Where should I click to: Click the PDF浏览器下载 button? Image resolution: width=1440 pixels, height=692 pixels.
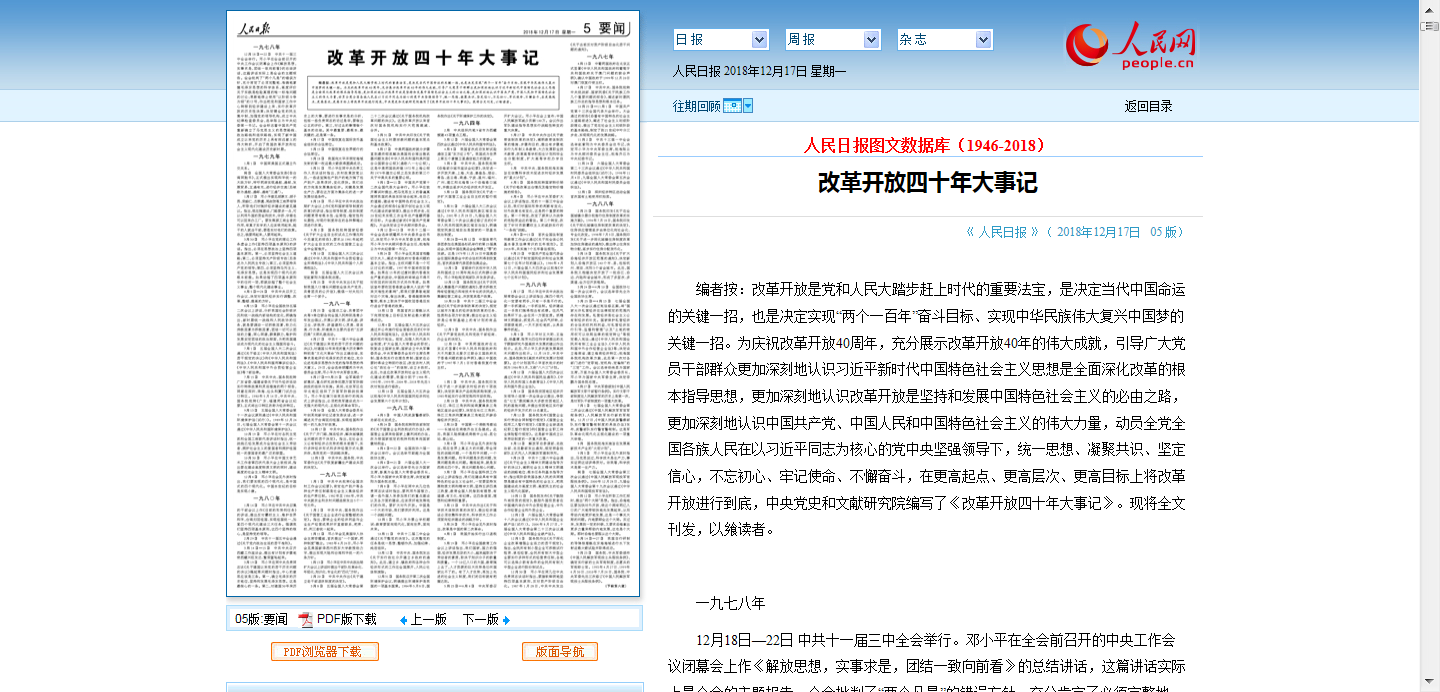pos(324,652)
